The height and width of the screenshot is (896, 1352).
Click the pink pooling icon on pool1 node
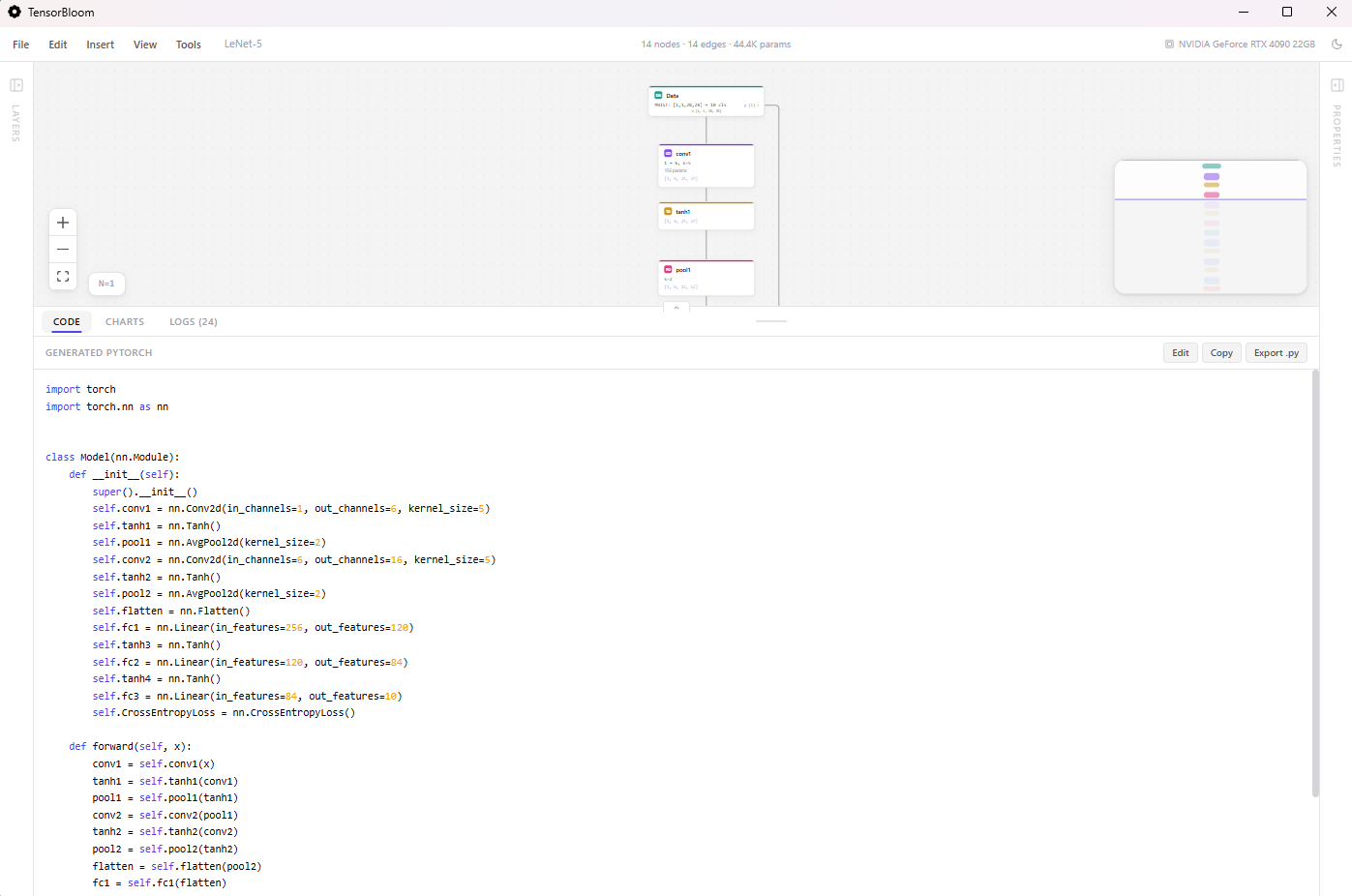click(668, 269)
